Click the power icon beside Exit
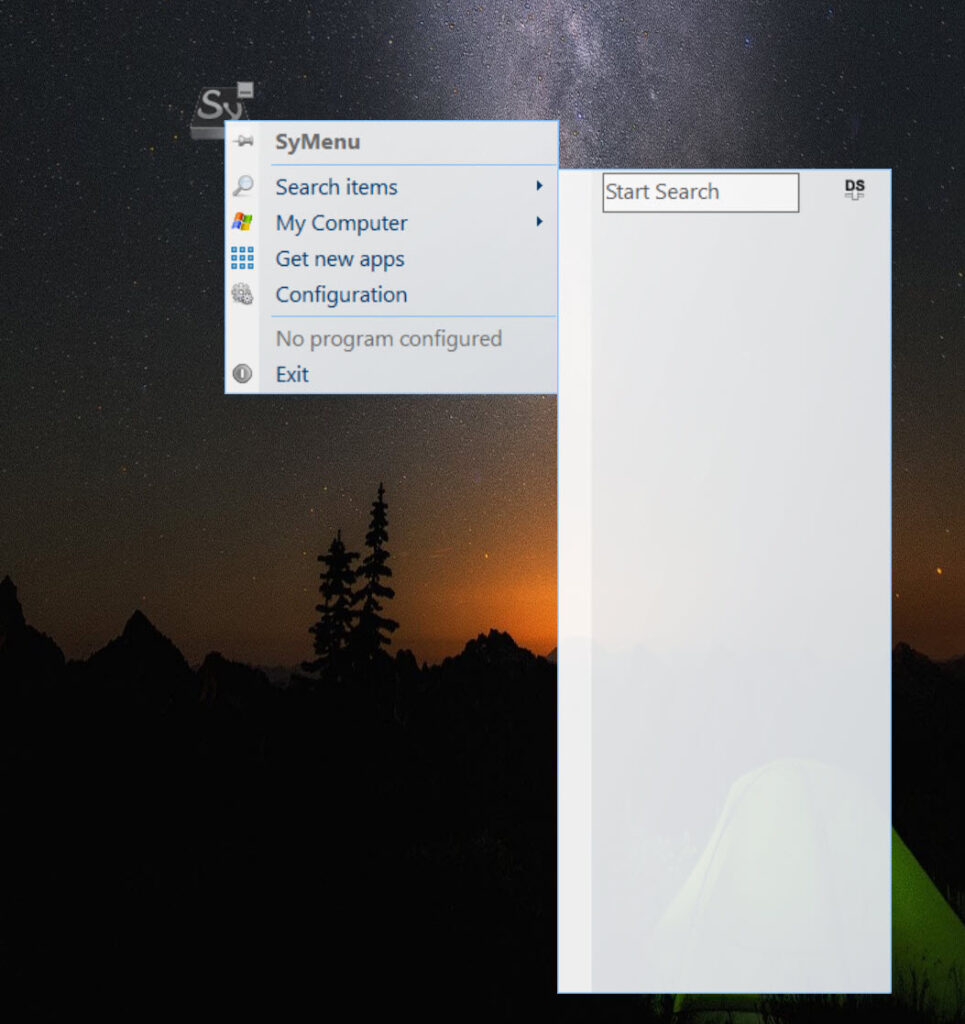The height and width of the screenshot is (1024, 965). click(x=242, y=374)
